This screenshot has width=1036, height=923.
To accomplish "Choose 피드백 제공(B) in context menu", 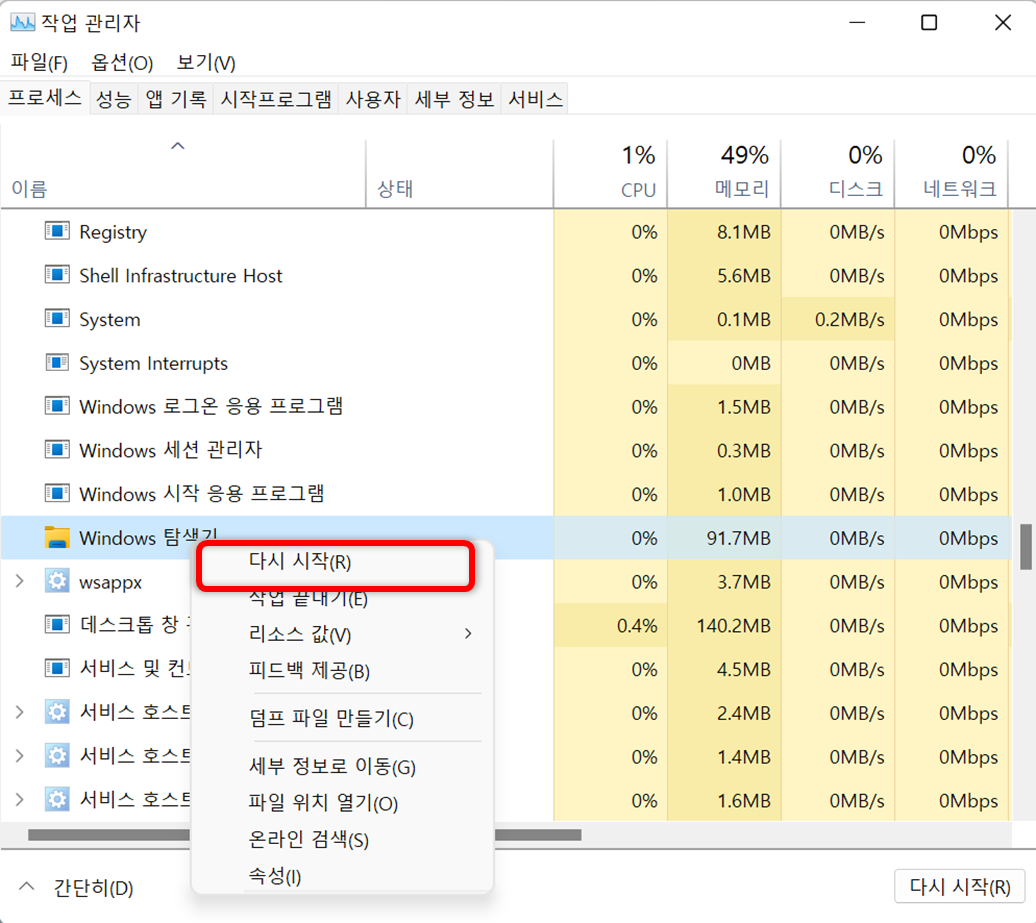I will 342,671.
